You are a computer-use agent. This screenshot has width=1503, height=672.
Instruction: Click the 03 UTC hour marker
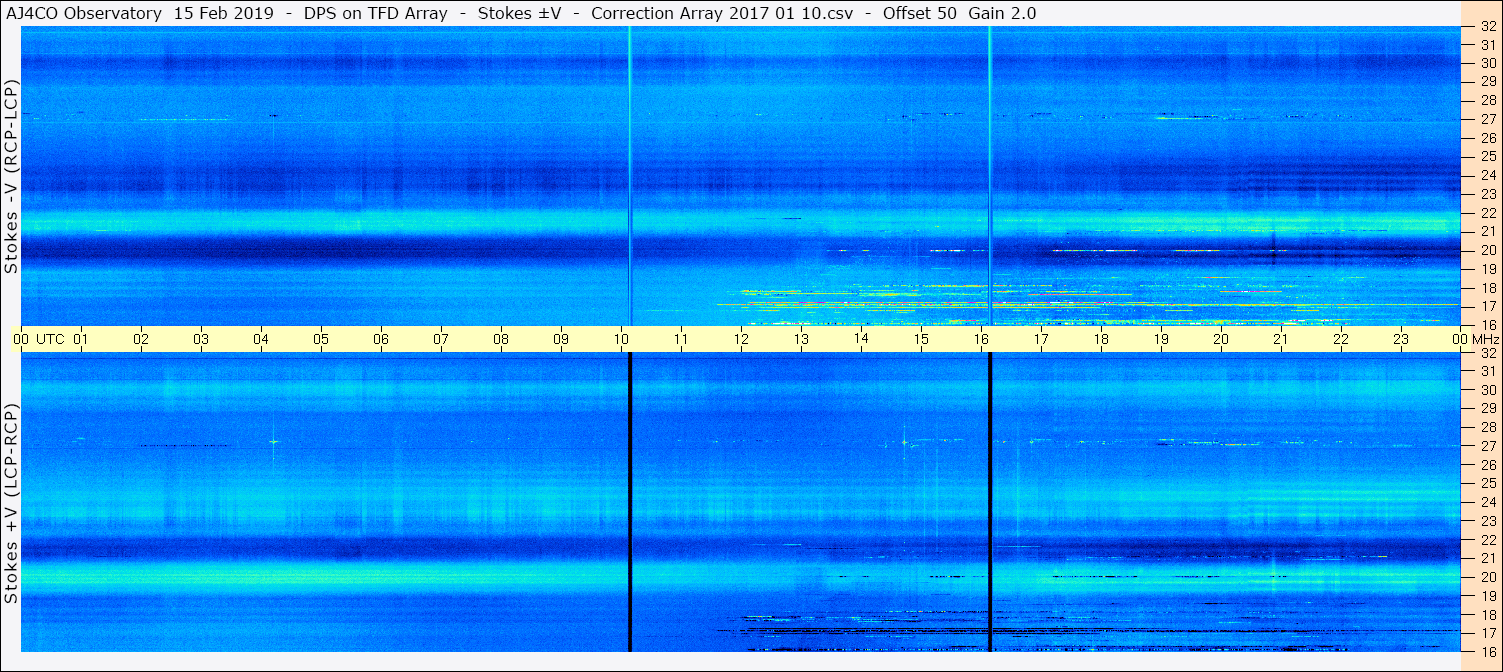coord(201,339)
